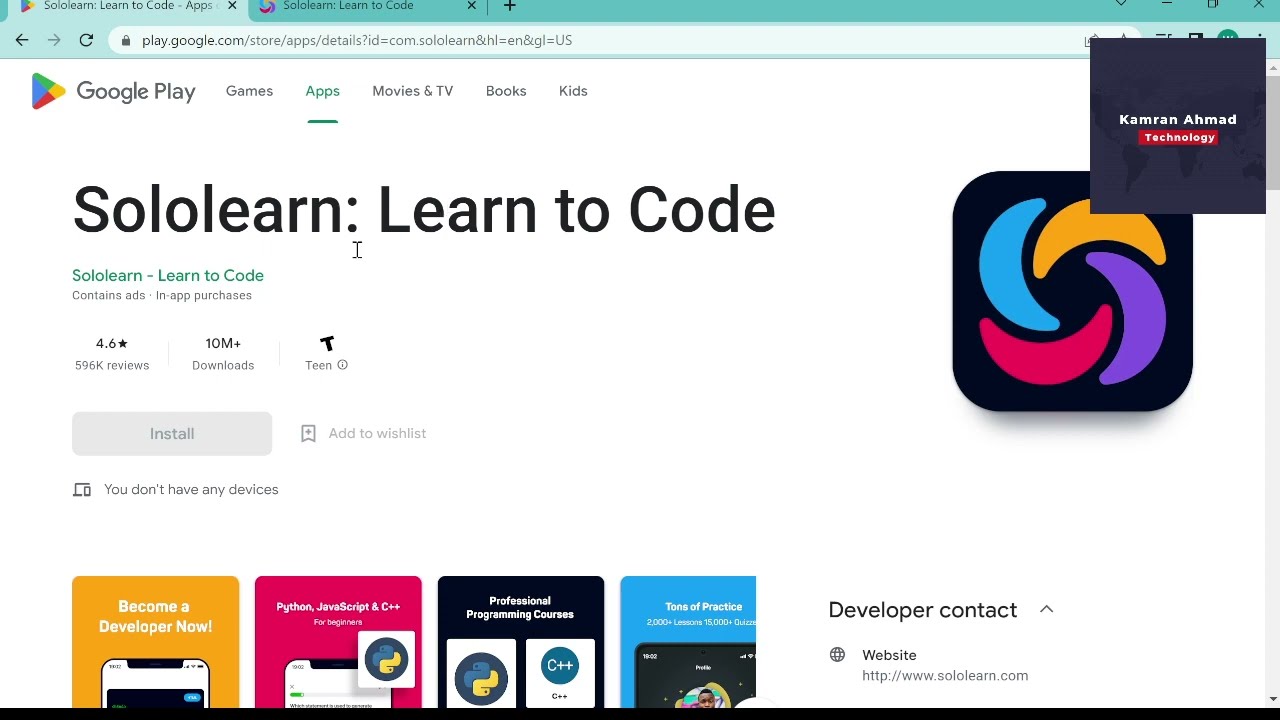Open the sololearn.com website link
This screenshot has width=1280, height=720.
point(944,676)
